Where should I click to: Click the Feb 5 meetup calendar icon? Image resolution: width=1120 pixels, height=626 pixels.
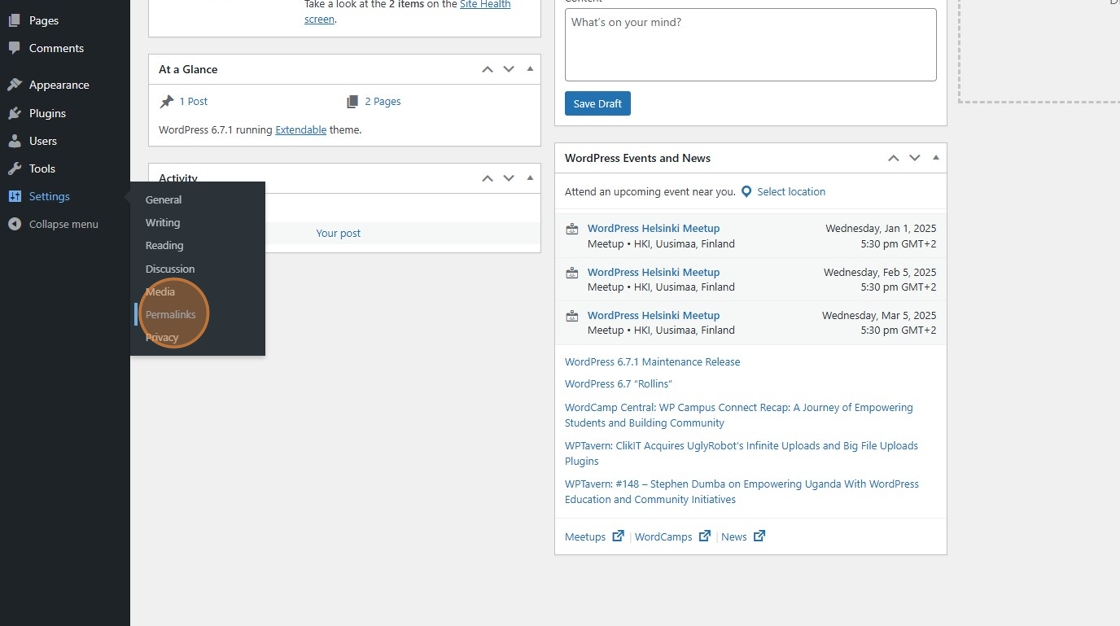572,273
